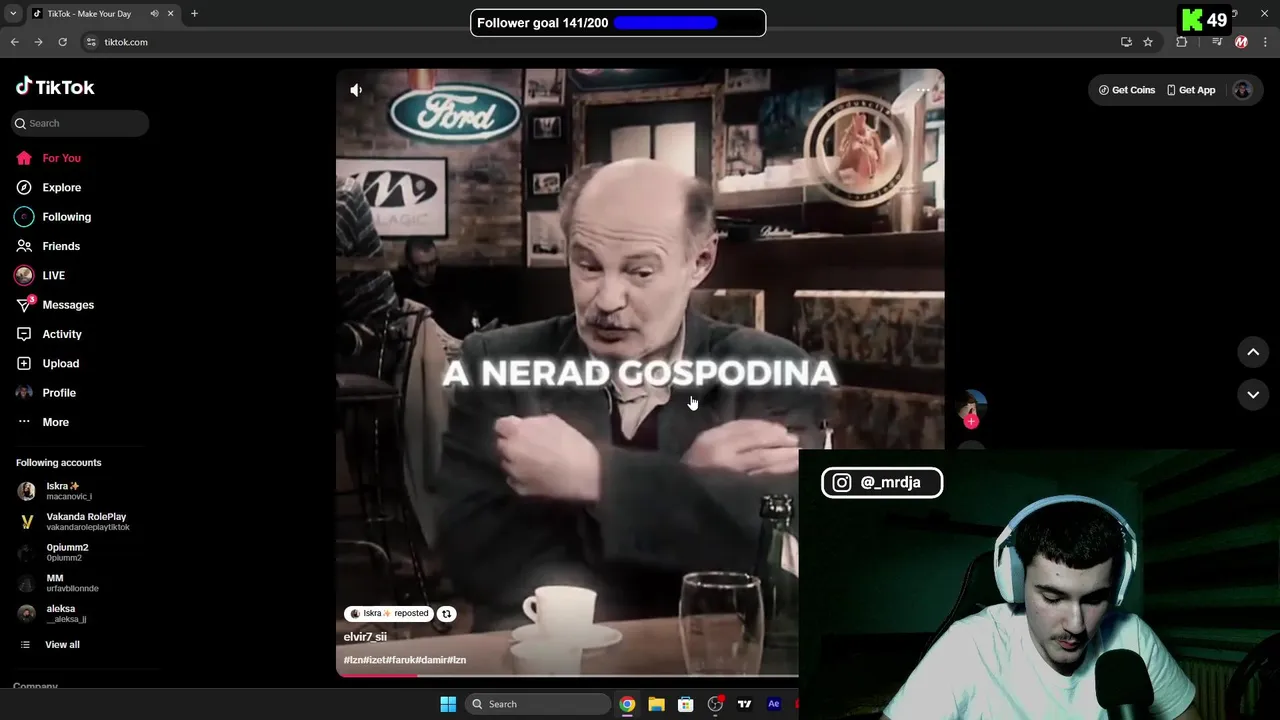Open TradingView from taskbar
1280x720 pixels.
(x=744, y=704)
